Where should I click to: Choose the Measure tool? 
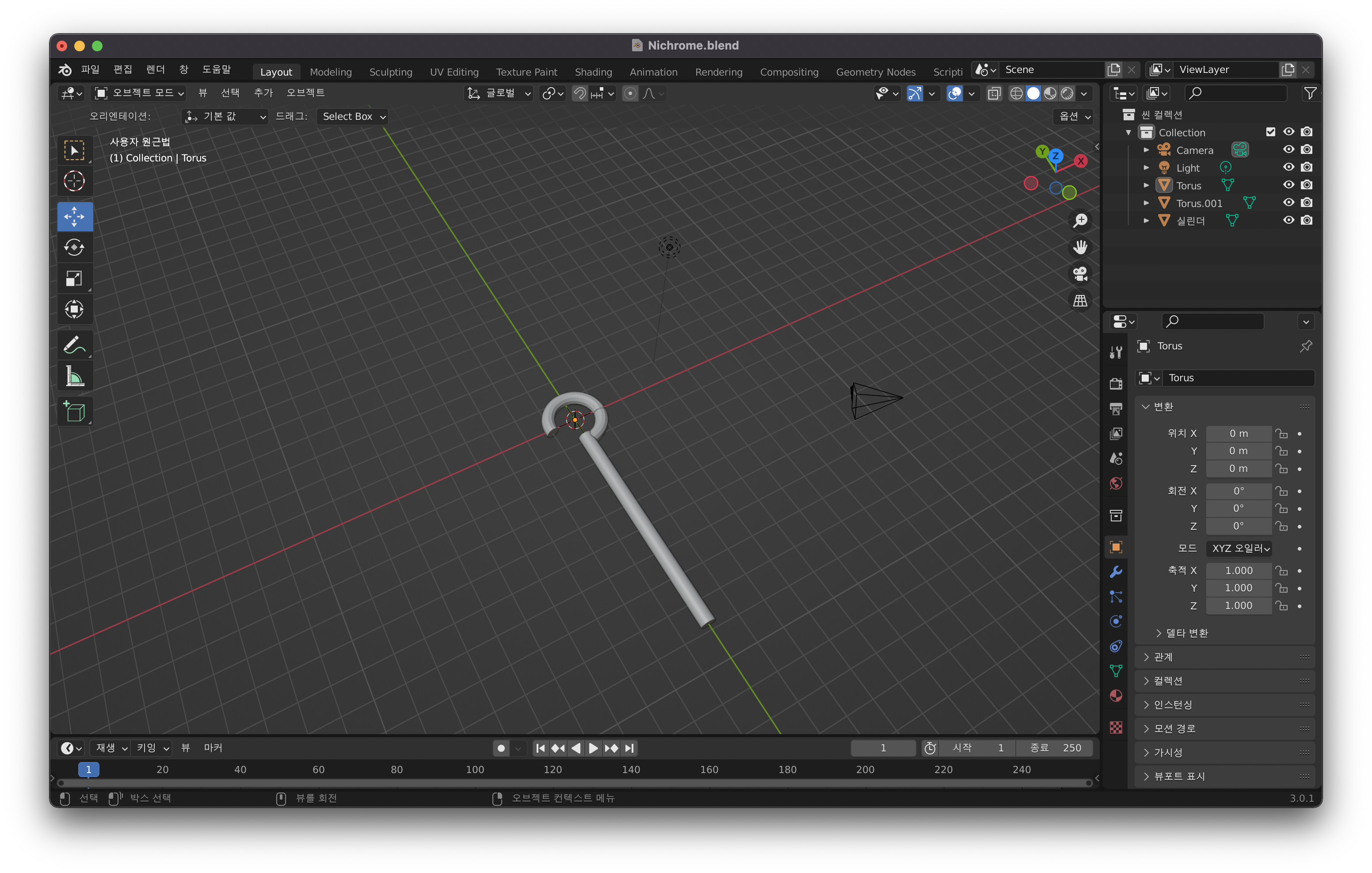pos(74,376)
